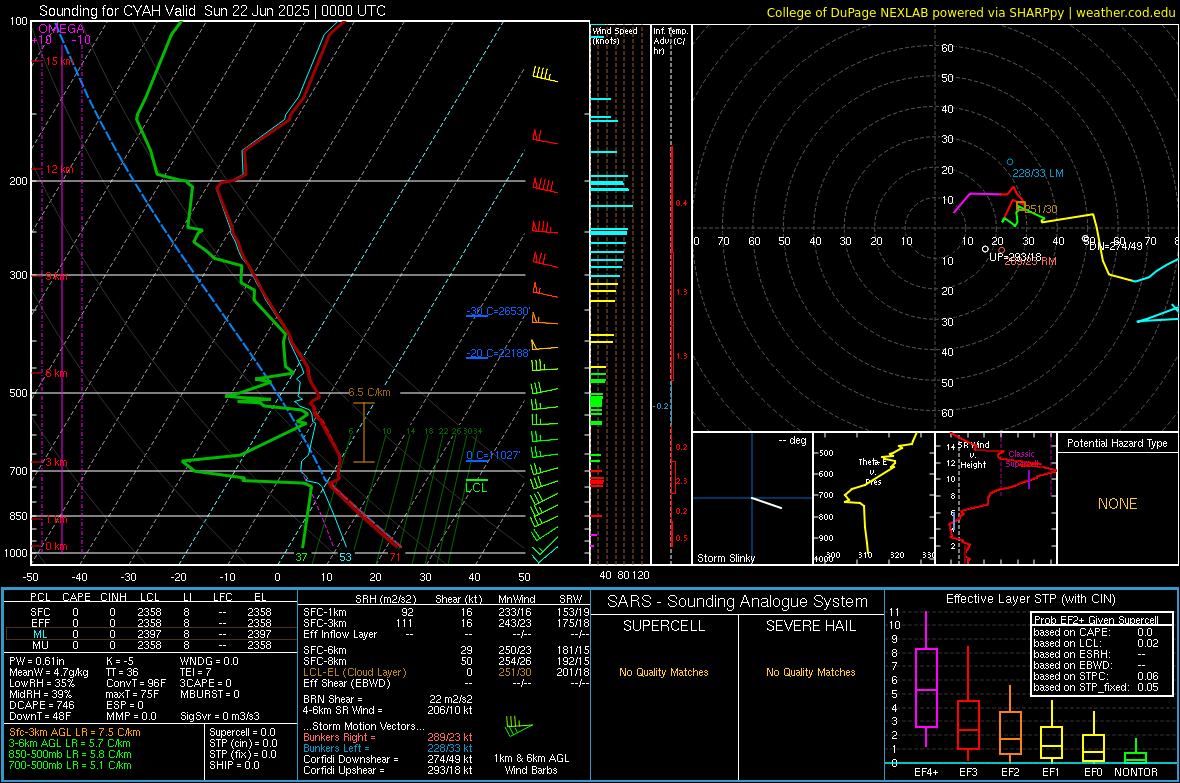
Task: Click the UP=293/18 hodograph label
Action: tap(1015, 257)
